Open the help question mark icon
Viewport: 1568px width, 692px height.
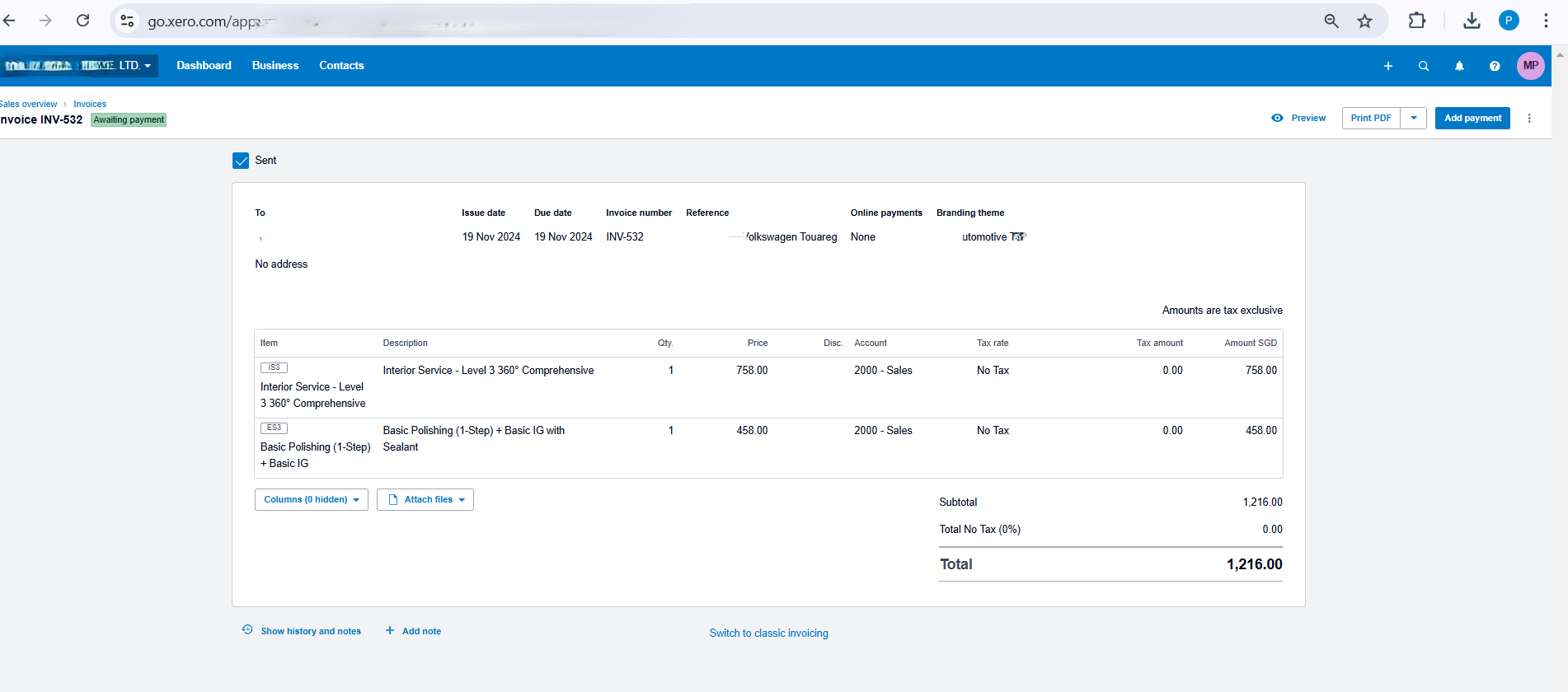pyautogui.click(x=1495, y=66)
